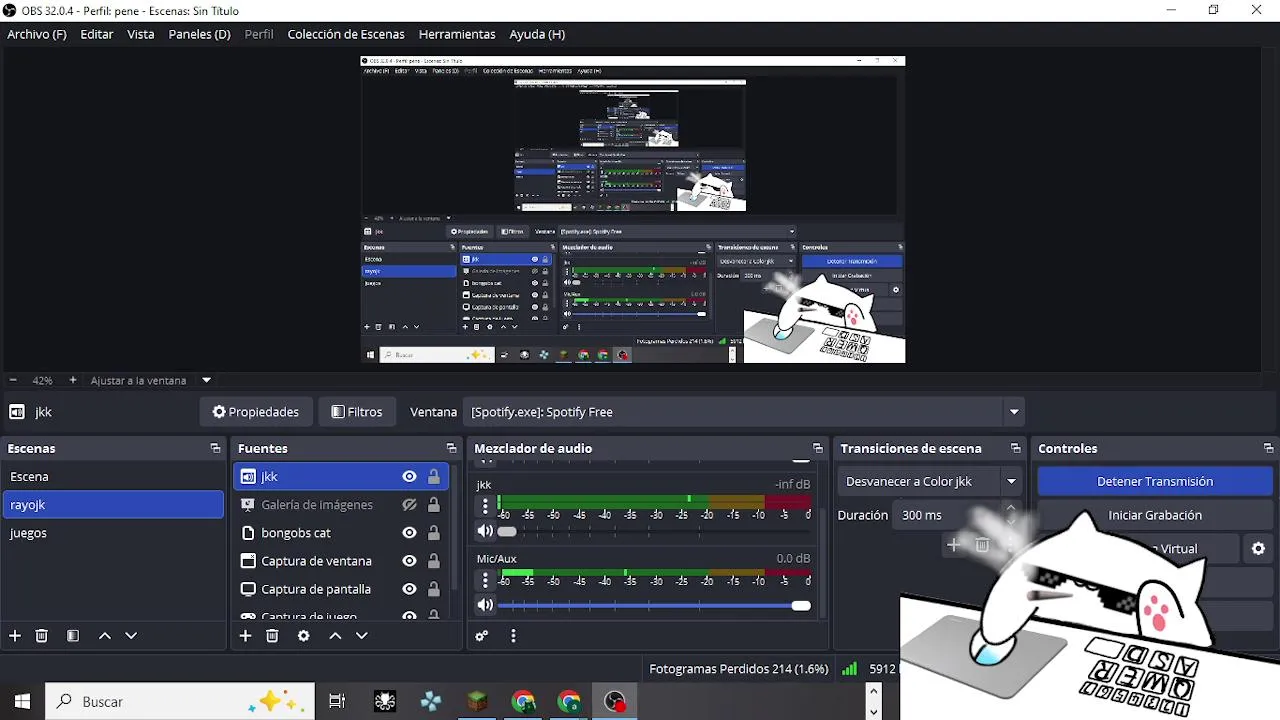The width and height of the screenshot is (1280, 720).
Task: Click the Buscar taskbar search box
Action: (x=180, y=702)
